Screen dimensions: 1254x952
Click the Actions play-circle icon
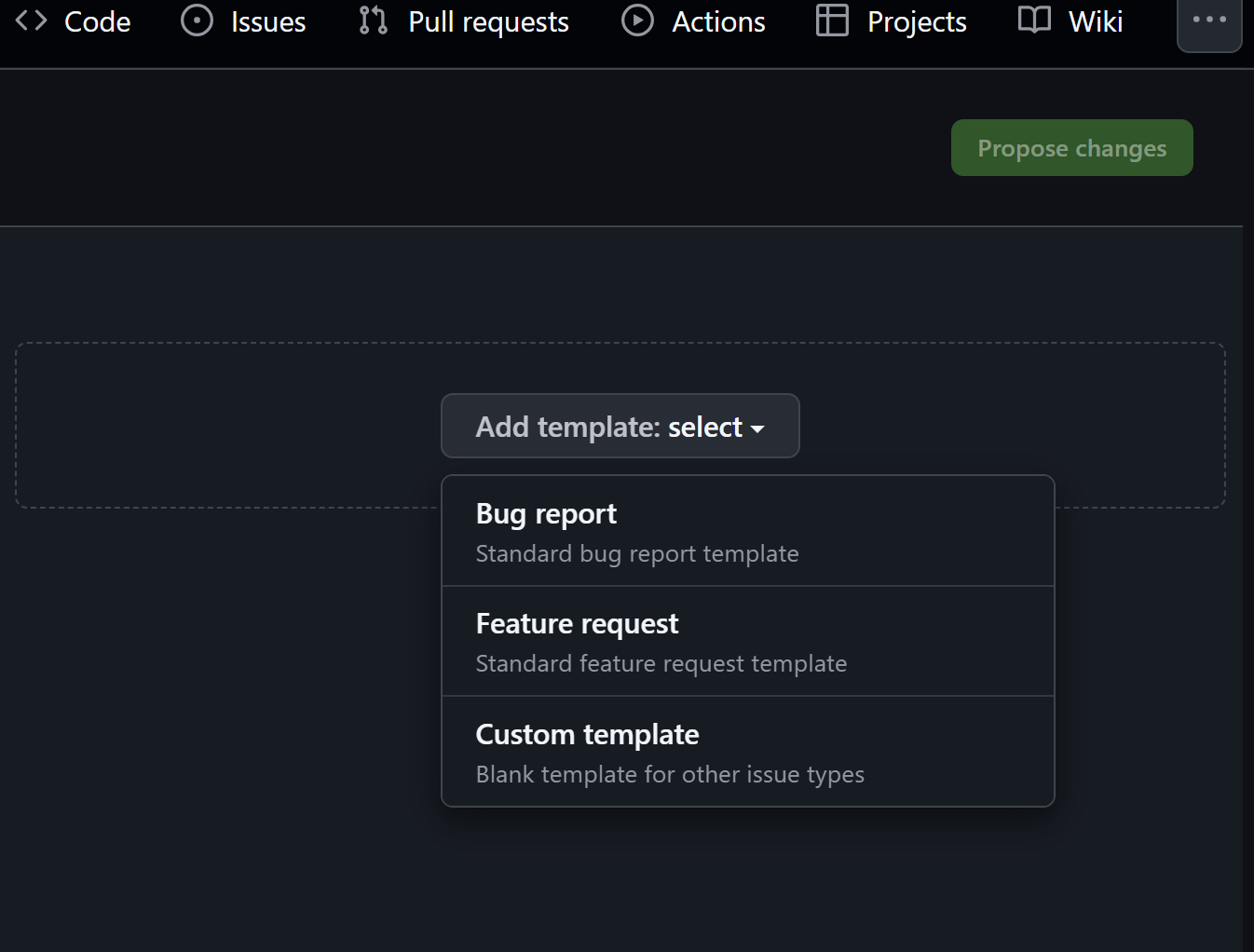[637, 20]
